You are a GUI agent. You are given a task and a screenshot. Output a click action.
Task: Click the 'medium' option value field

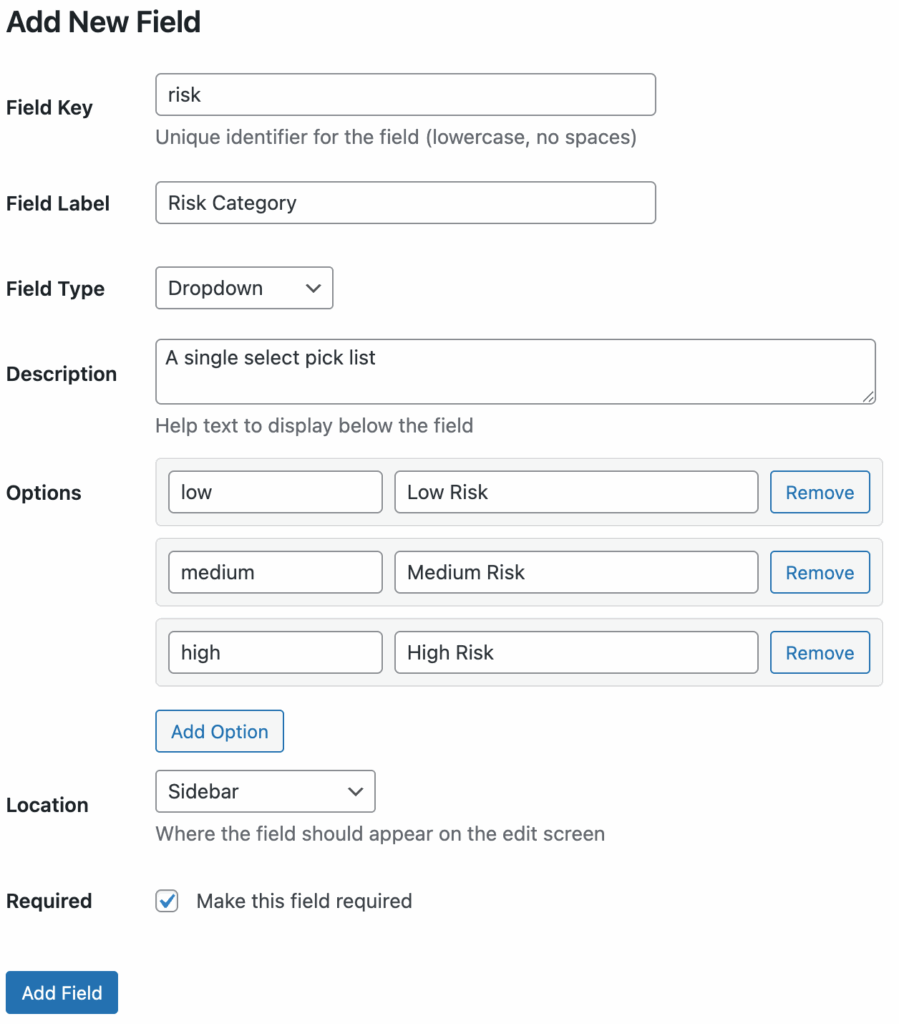(x=275, y=573)
